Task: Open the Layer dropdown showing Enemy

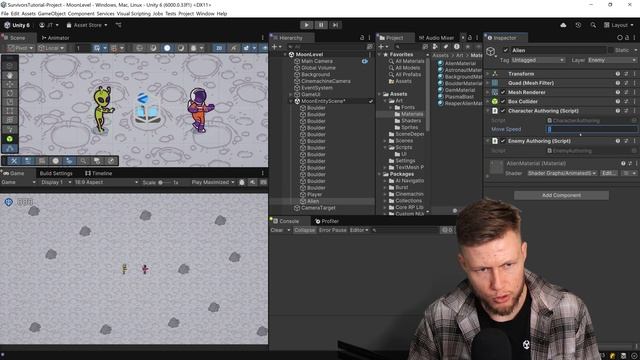Action: (612, 60)
